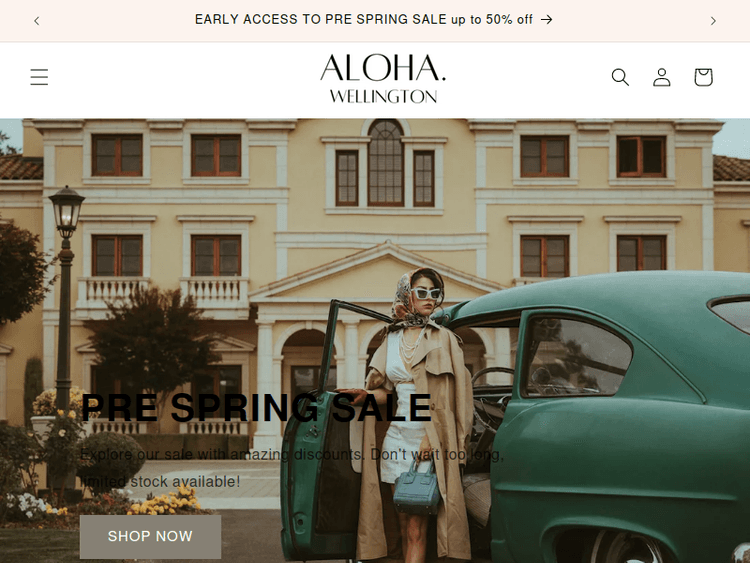Viewport: 750px width, 563px height.
Task: Click the SHOP NOW button
Action: 150,536
